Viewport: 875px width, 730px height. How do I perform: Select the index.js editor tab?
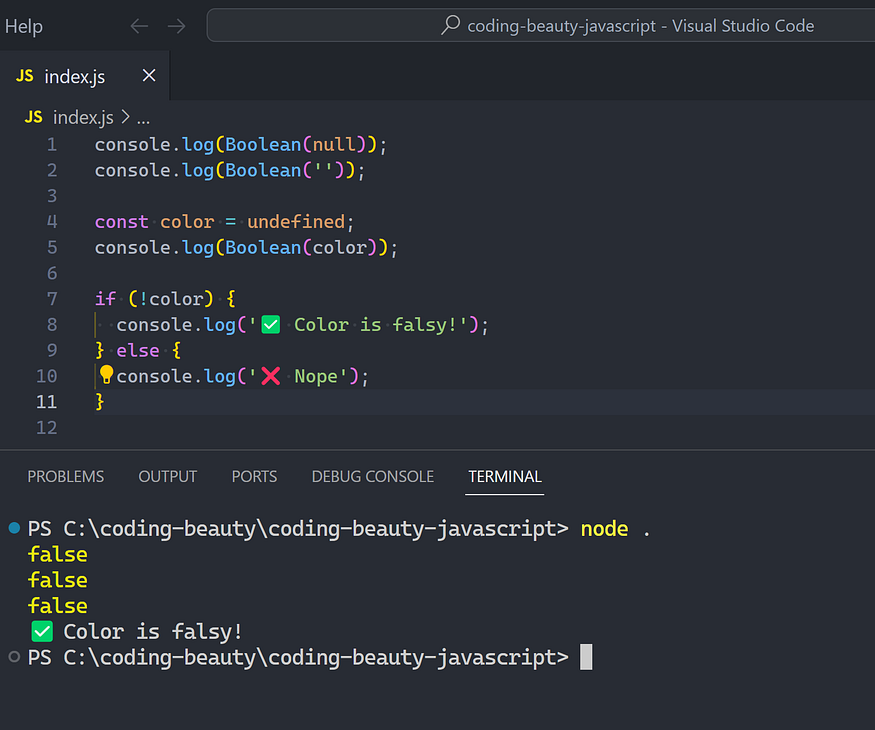coord(84,76)
